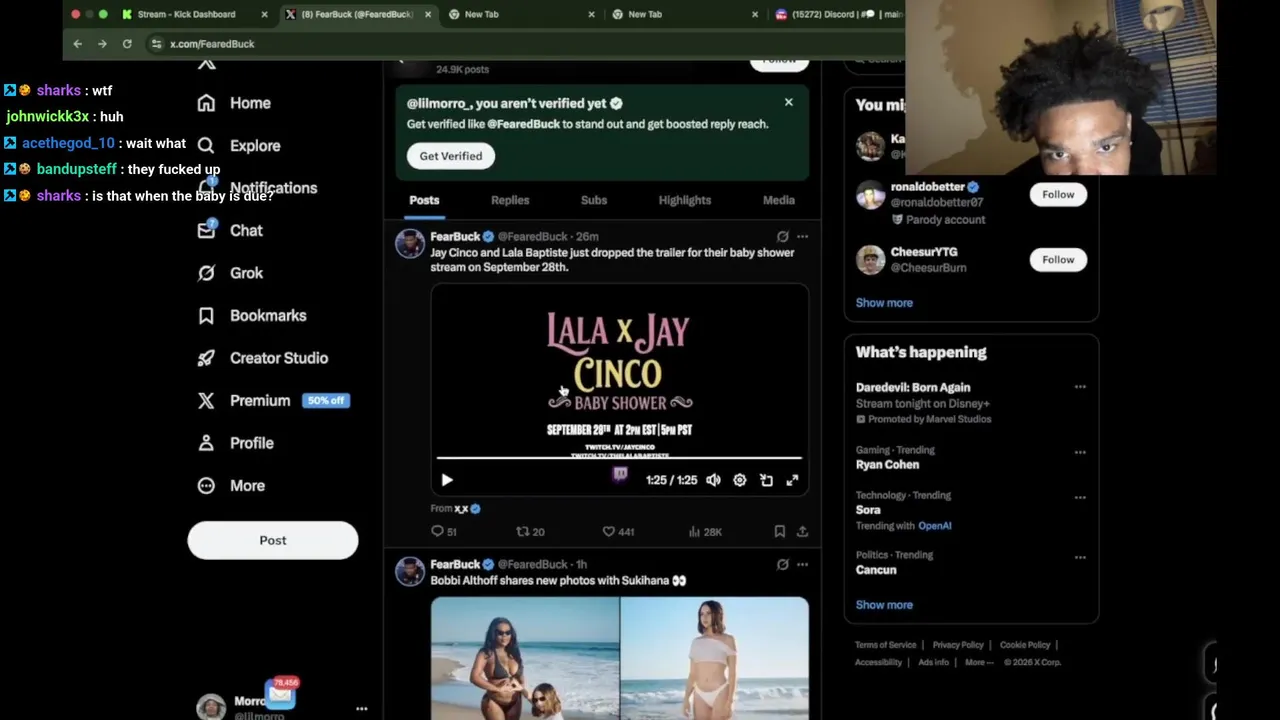Image resolution: width=1280 pixels, height=720 pixels.
Task: Click Grok icon on Bobbi Althoff post
Action: [x=782, y=565]
